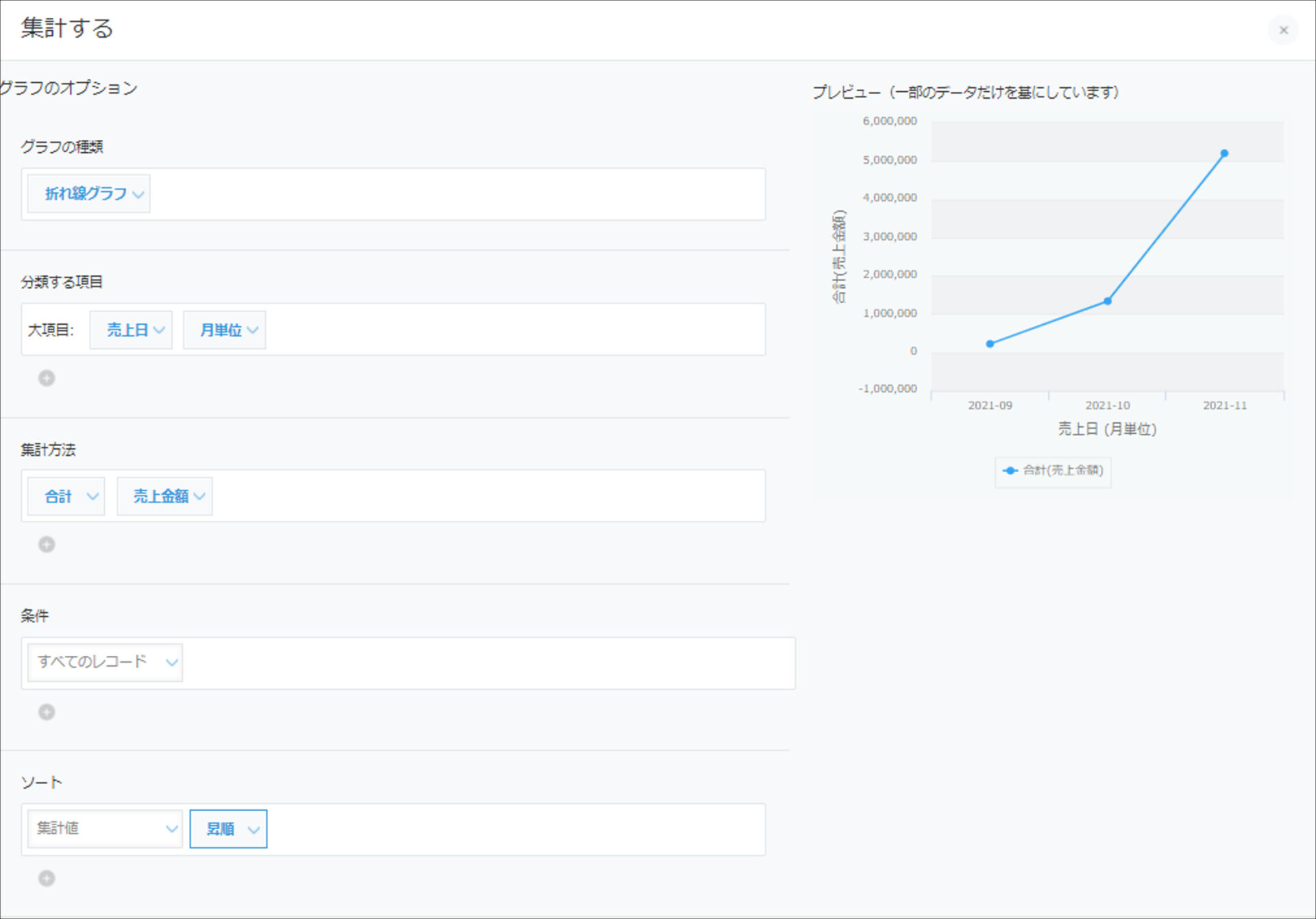Open the 折れ線グラフ chart type dropdown

(x=89, y=194)
